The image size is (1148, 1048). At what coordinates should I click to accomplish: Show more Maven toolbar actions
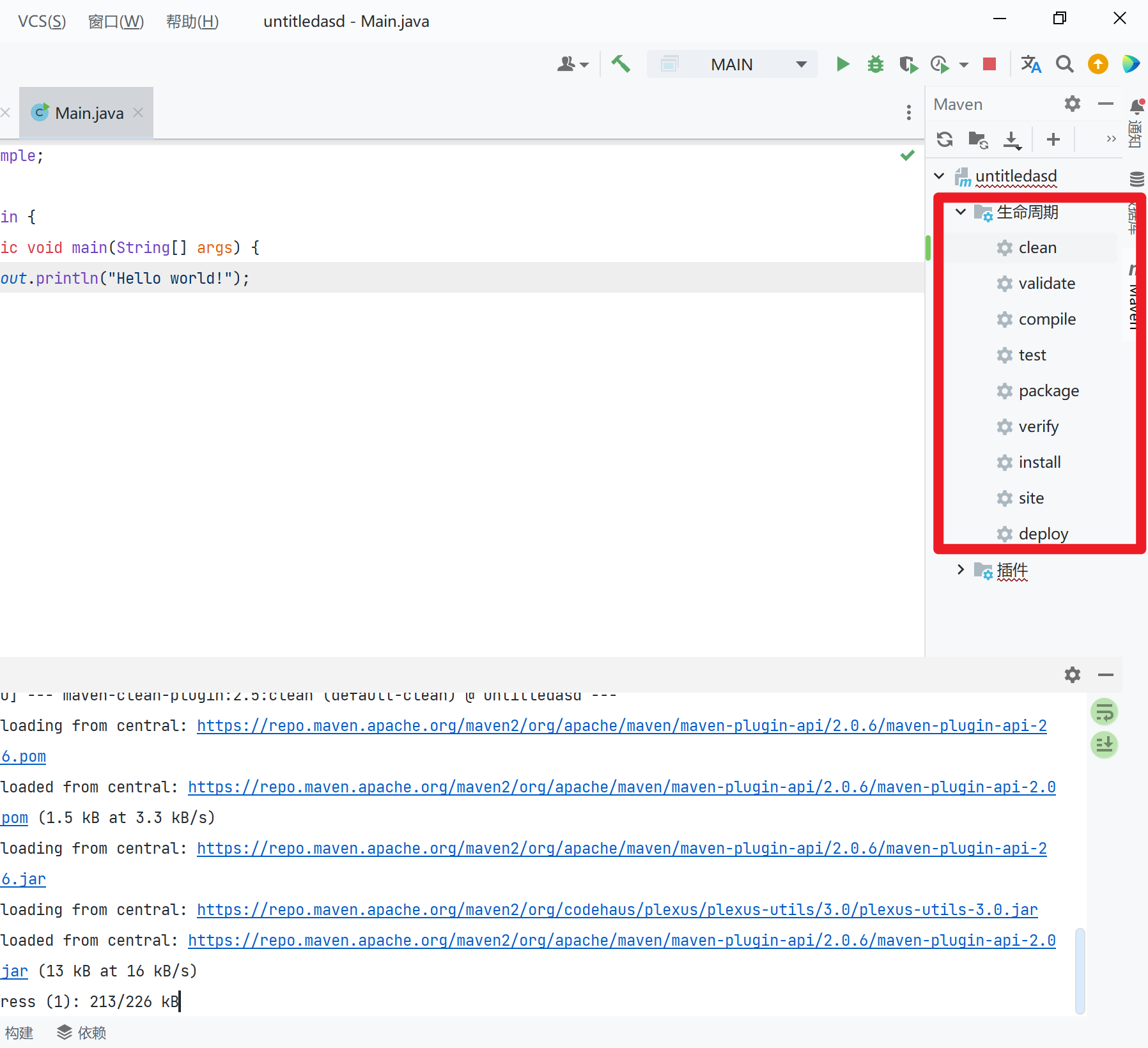pos(1111,139)
